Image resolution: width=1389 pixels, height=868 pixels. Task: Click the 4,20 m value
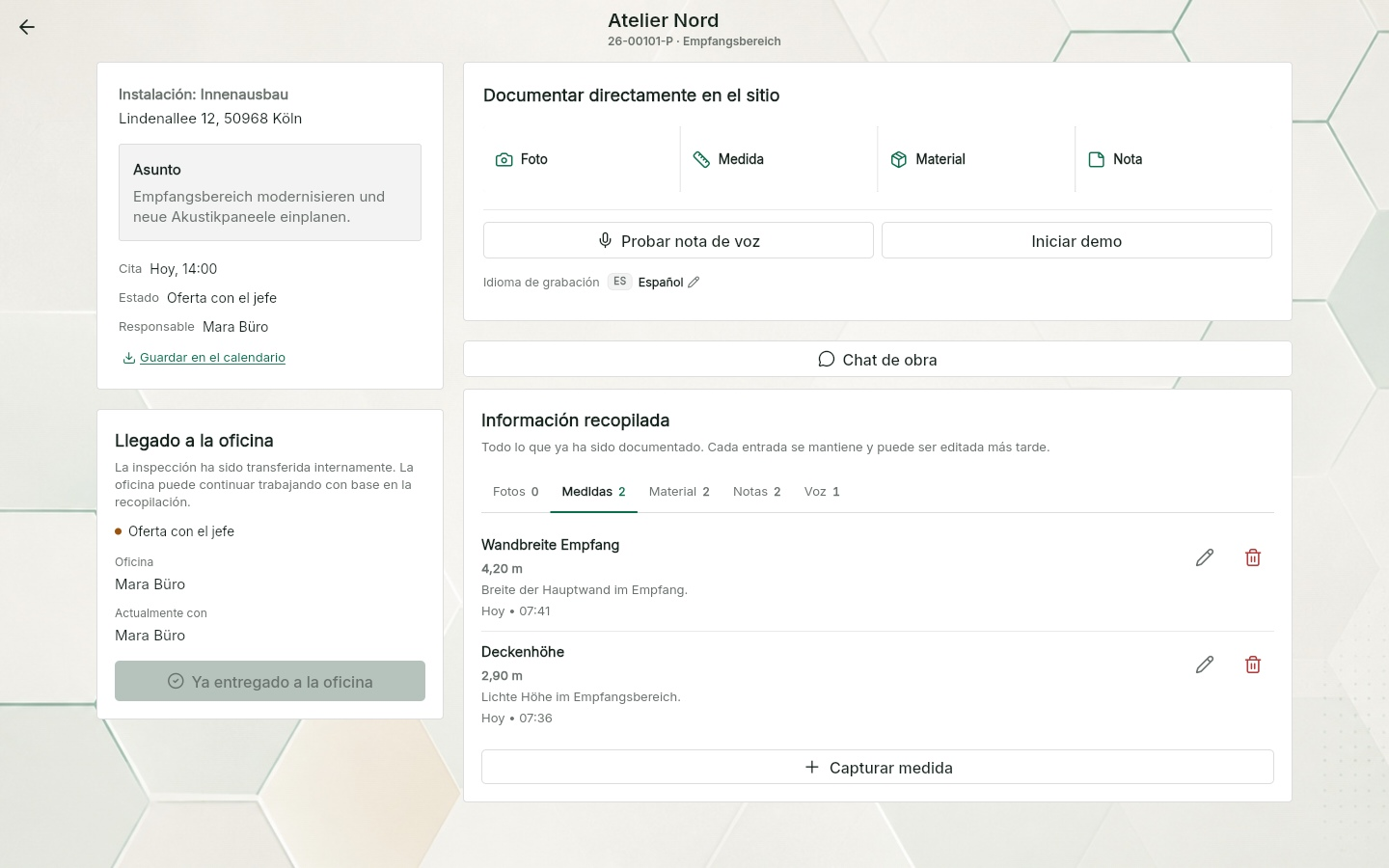502,569
